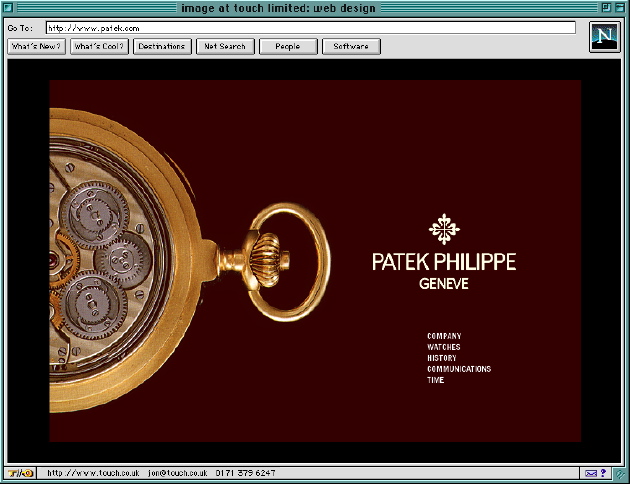The image size is (630, 484).
Task: Open the COMMUNICATIONS link
Action: 459,369
